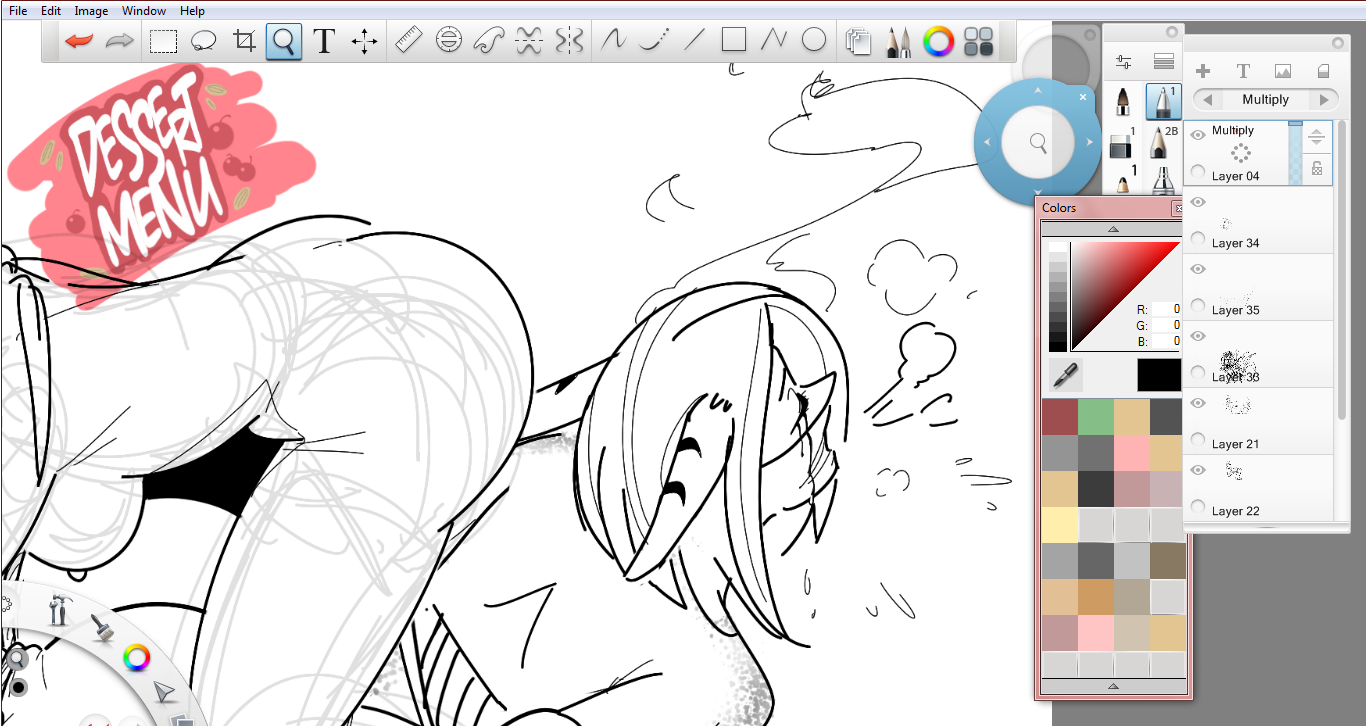Image resolution: width=1366 pixels, height=726 pixels.
Task: Select the Lasso selection tool
Action: [204, 41]
